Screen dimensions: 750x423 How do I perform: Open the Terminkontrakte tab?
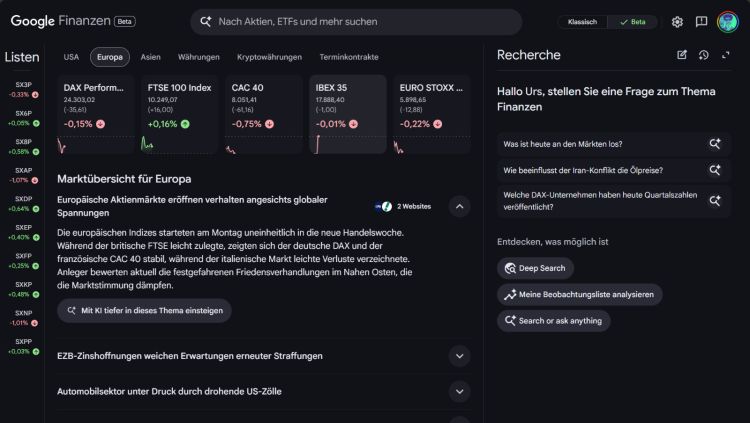pyautogui.click(x=349, y=57)
